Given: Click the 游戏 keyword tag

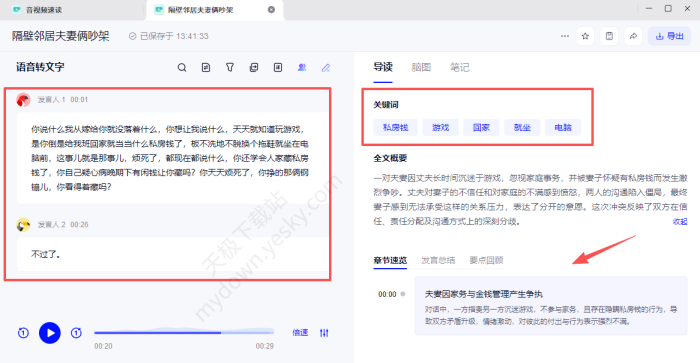Looking at the screenshot, I should point(440,128).
